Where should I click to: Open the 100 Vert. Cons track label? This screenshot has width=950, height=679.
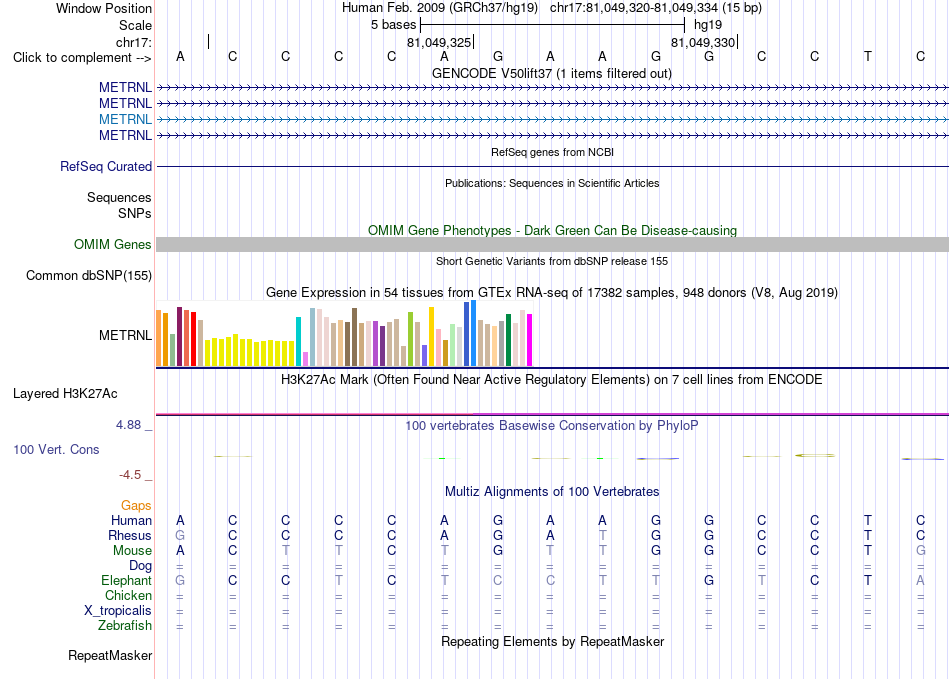(56, 449)
